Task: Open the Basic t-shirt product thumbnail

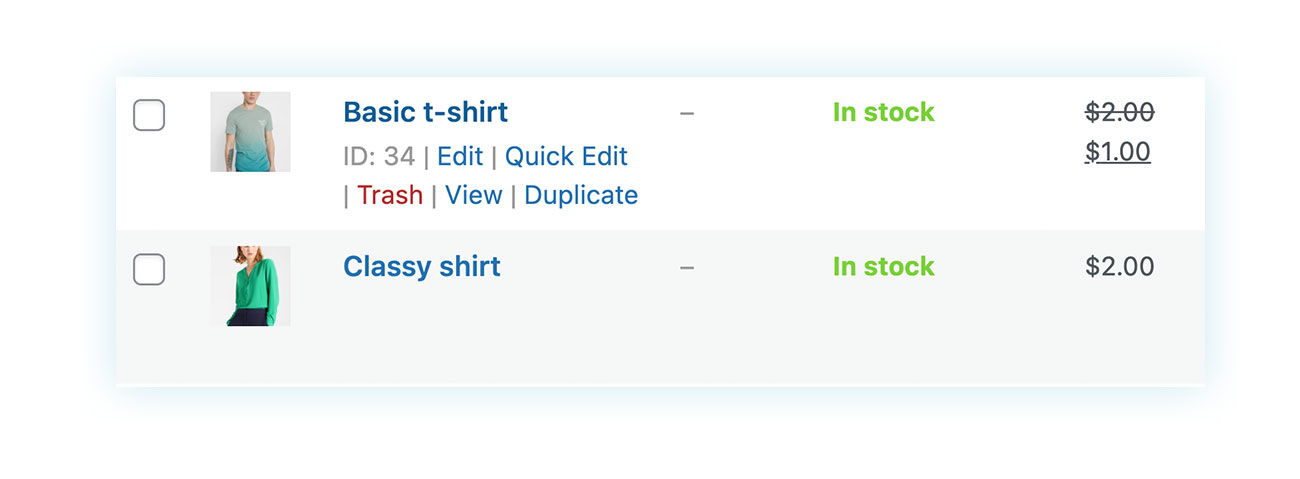Action: [250, 131]
